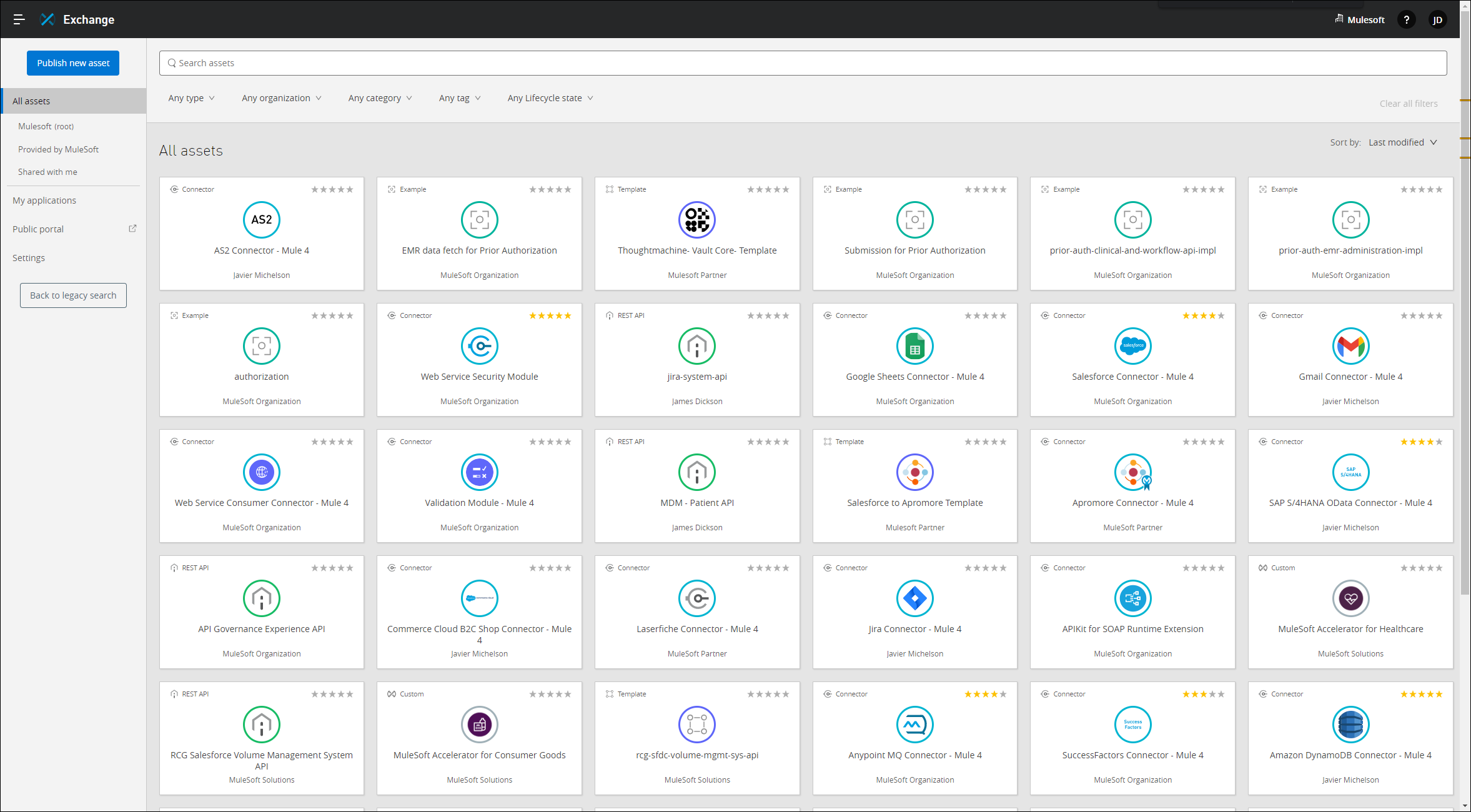Open the Any Lifecycle state dropdown
1471x812 pixels.
550,98
